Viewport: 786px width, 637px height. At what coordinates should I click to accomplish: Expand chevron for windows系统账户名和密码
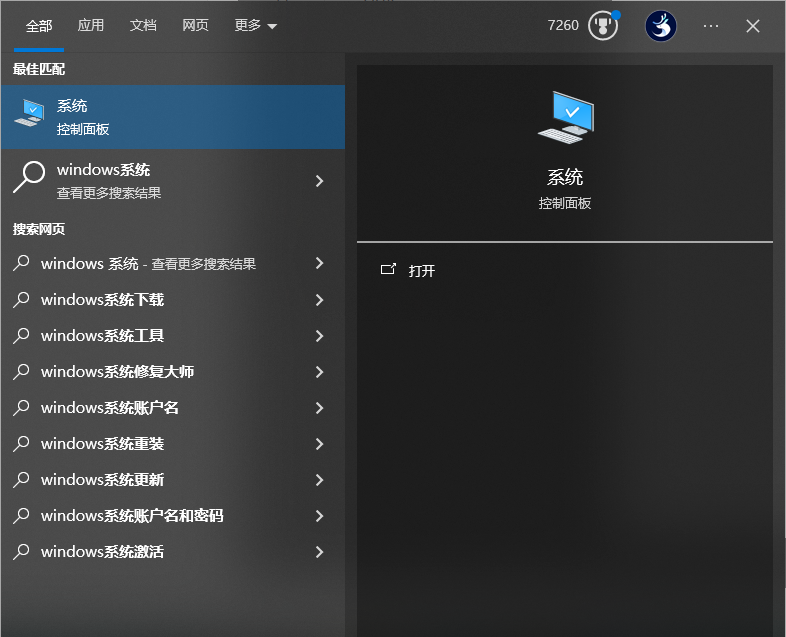pos(319,516)
